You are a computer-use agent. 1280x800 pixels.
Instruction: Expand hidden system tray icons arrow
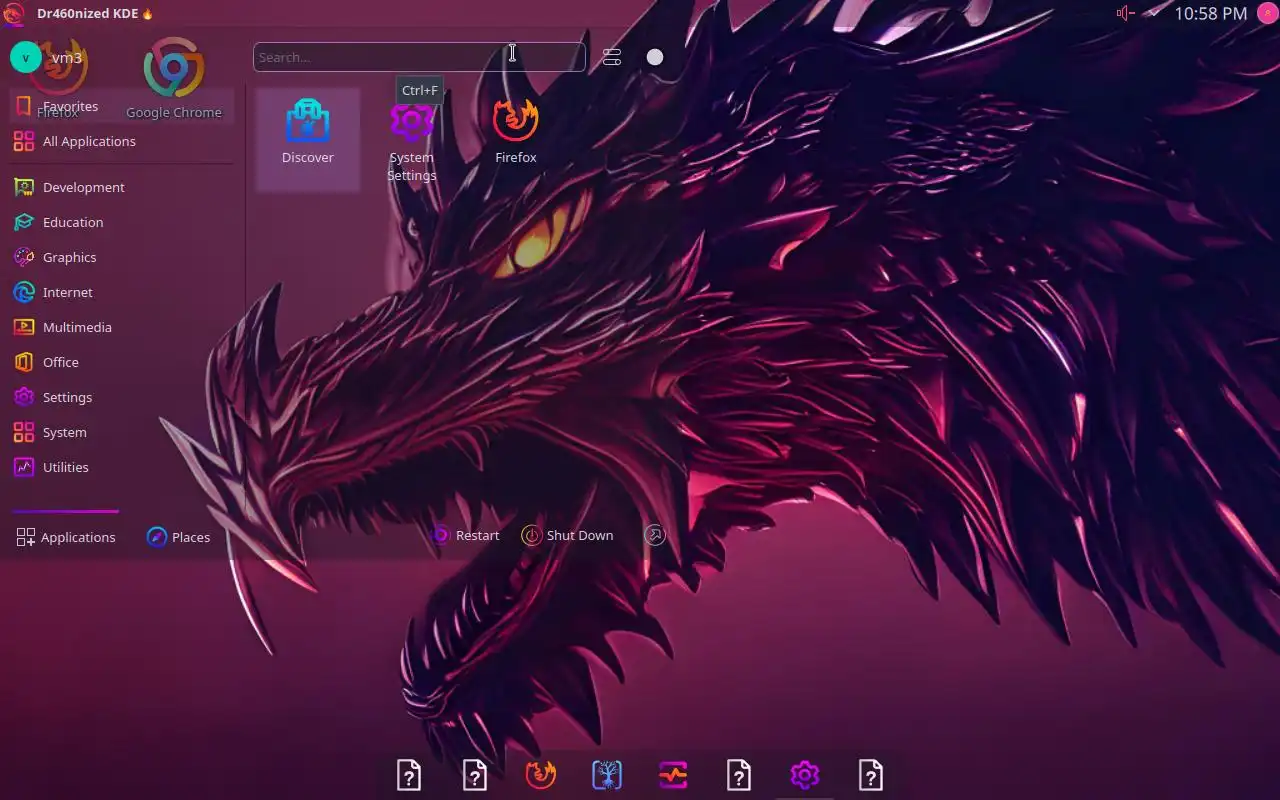[1154, 13]
